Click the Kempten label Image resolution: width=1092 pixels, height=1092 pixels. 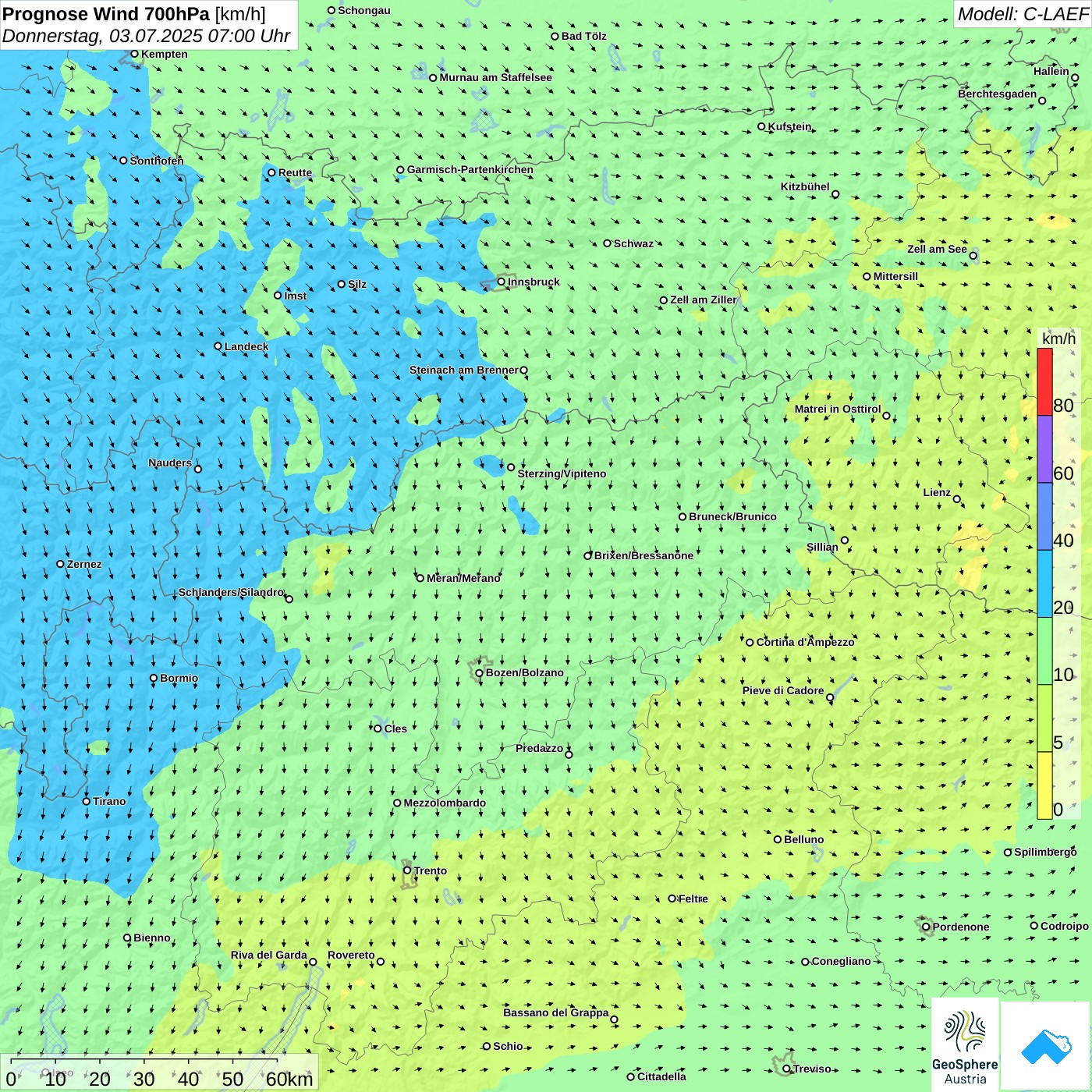(165, 54)
